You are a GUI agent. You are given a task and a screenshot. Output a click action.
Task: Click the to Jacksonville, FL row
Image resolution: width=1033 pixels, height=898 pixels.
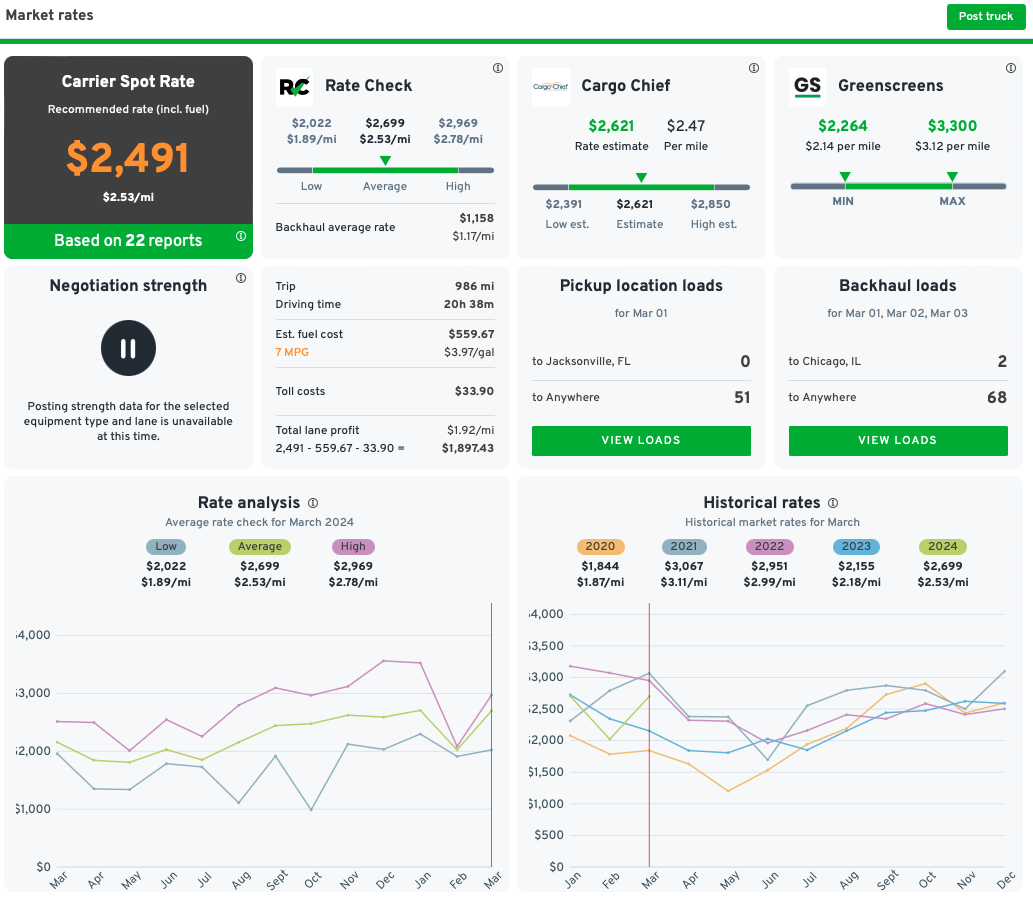(x=641, y=361)
